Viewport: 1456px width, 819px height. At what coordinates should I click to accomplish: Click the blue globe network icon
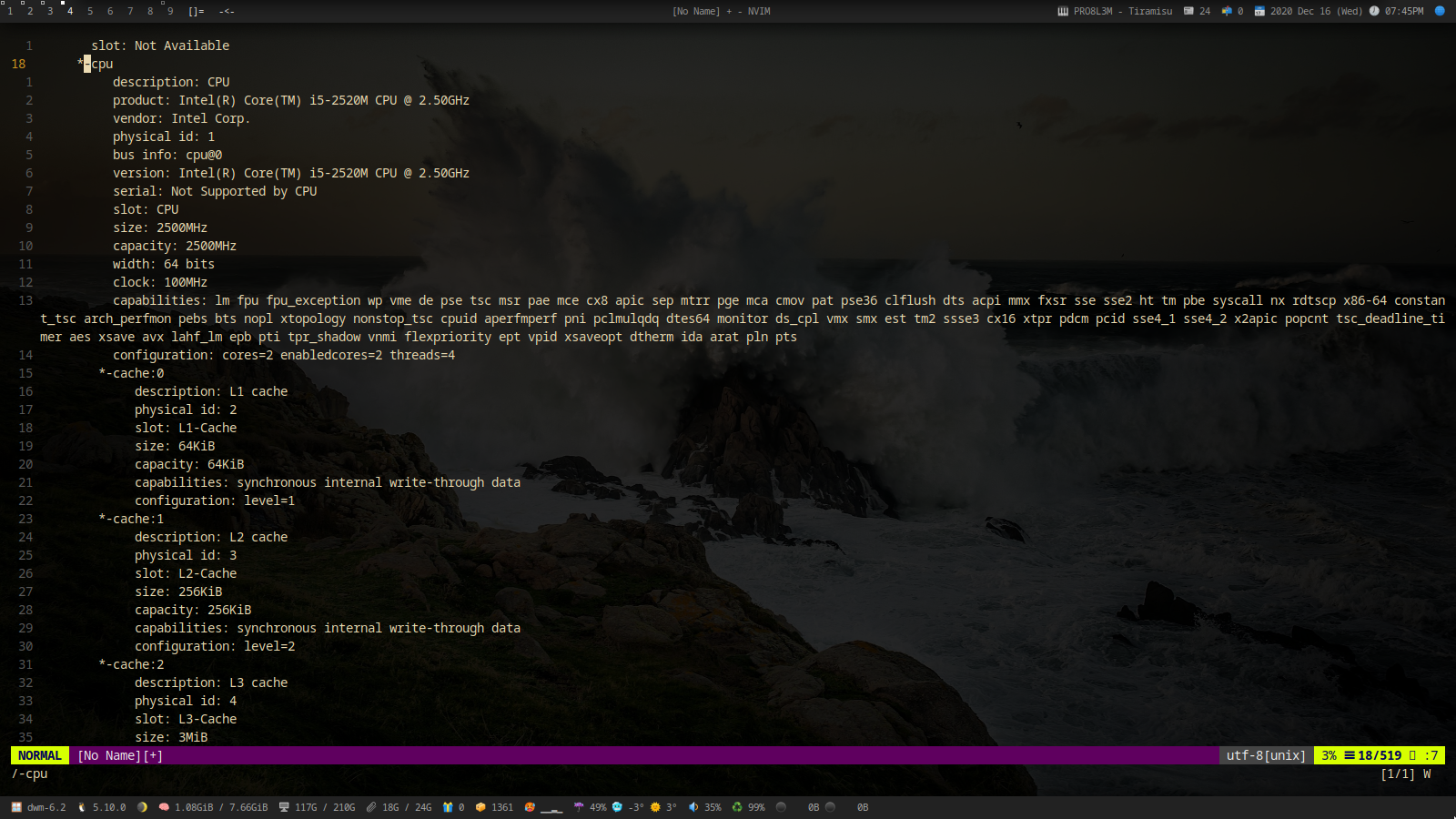click(1440, 12)
